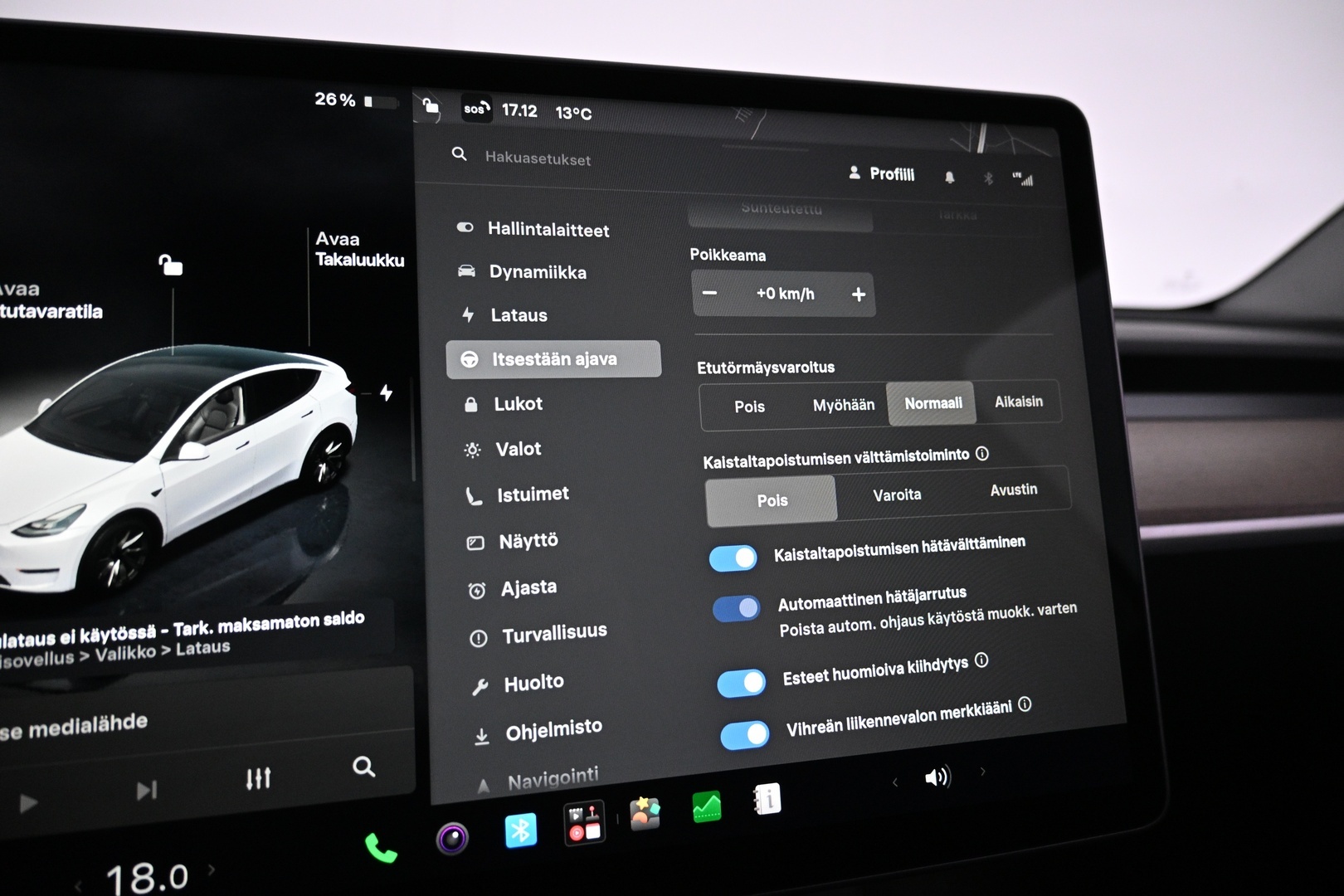Unlock car via padlock above vehicle
This screenshot has width=1344, height=896.
[x=171, y=265]
